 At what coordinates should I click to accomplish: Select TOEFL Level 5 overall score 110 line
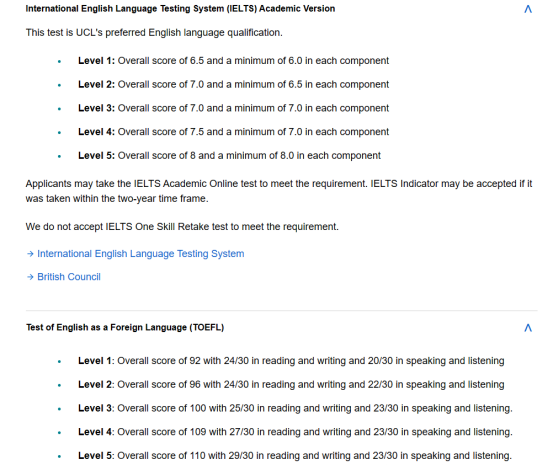tap(295, 456)
